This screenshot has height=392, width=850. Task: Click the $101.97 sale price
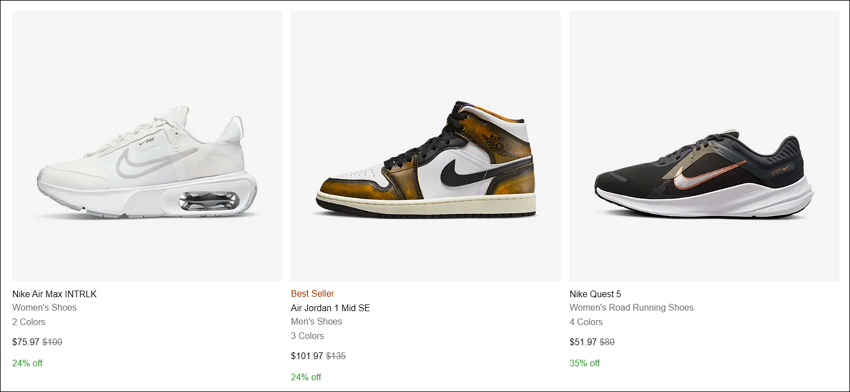pyautogui.click(x=307, y=356)
